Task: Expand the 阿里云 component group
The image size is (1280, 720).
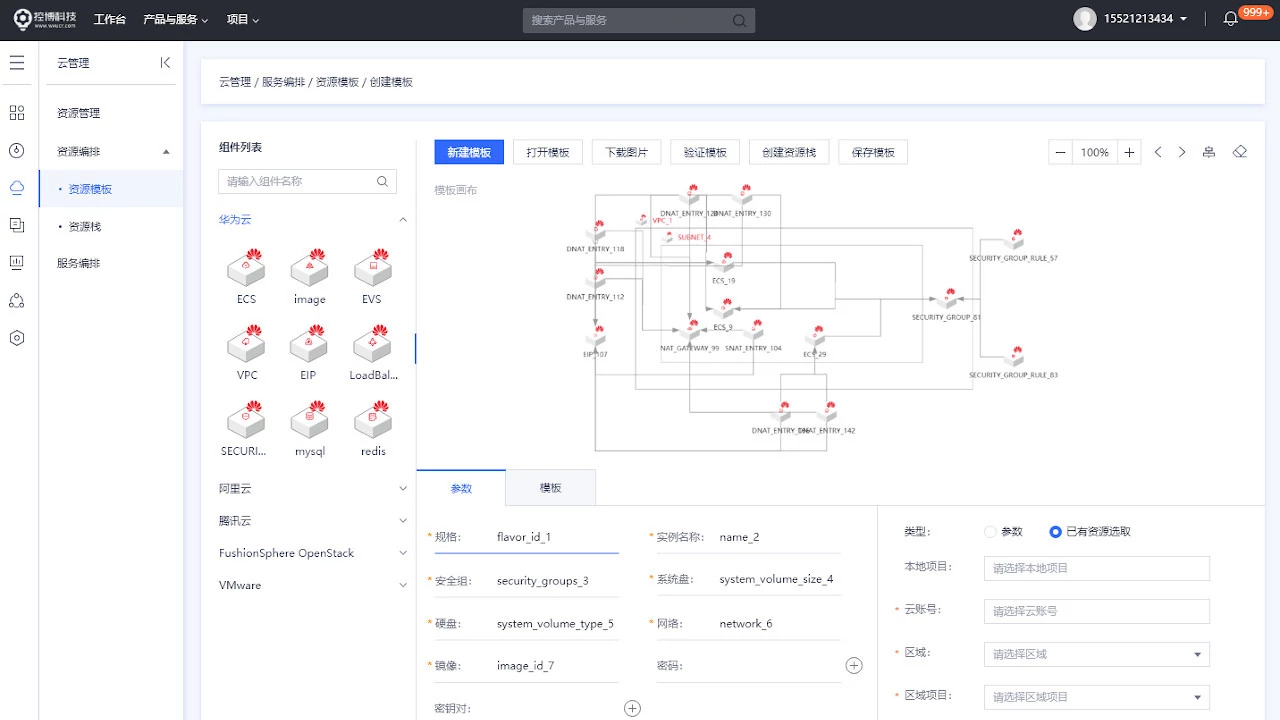Action: [x=403, y=489]
